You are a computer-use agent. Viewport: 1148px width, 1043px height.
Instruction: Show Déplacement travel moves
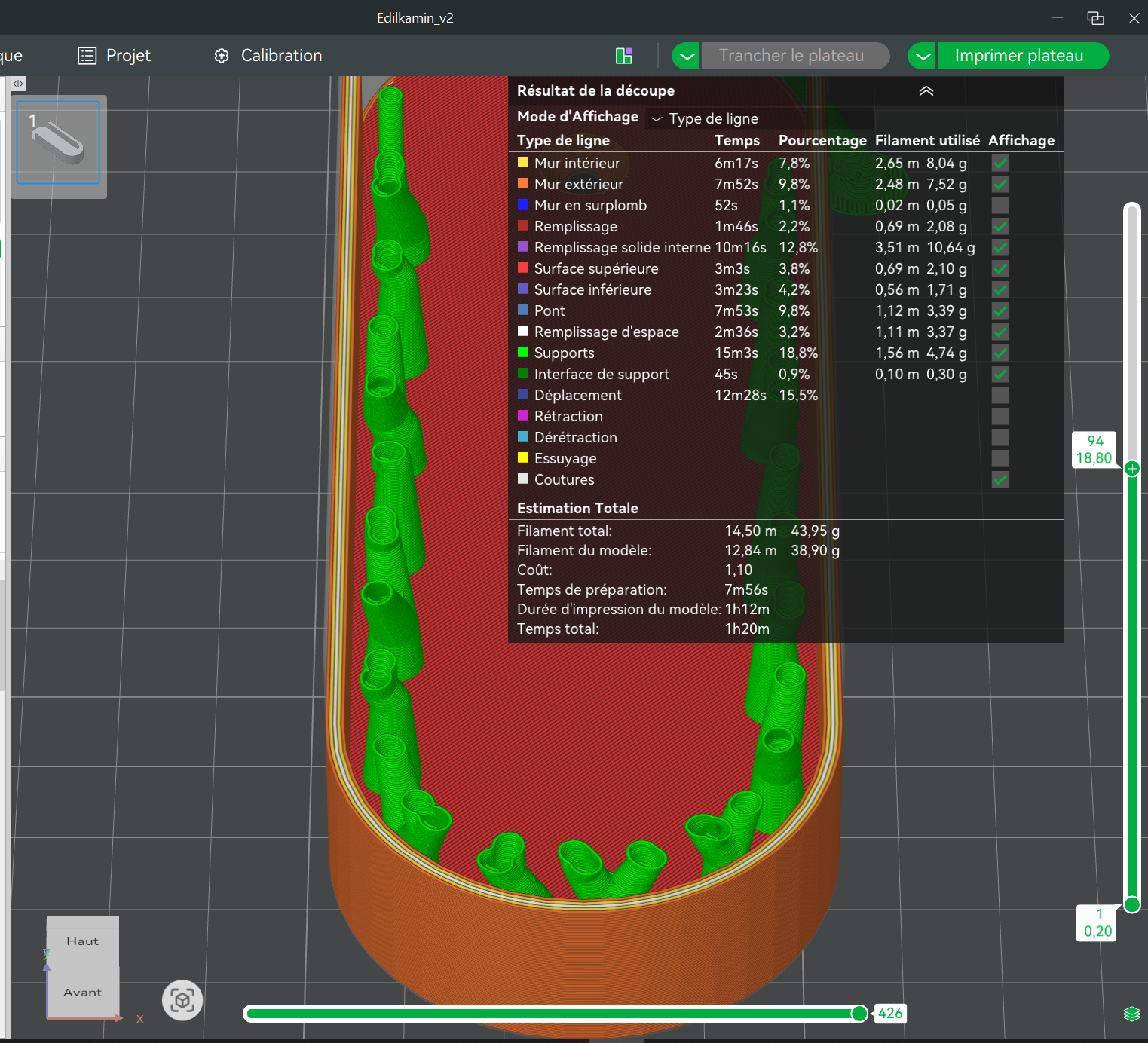(x=1000, y=395)
